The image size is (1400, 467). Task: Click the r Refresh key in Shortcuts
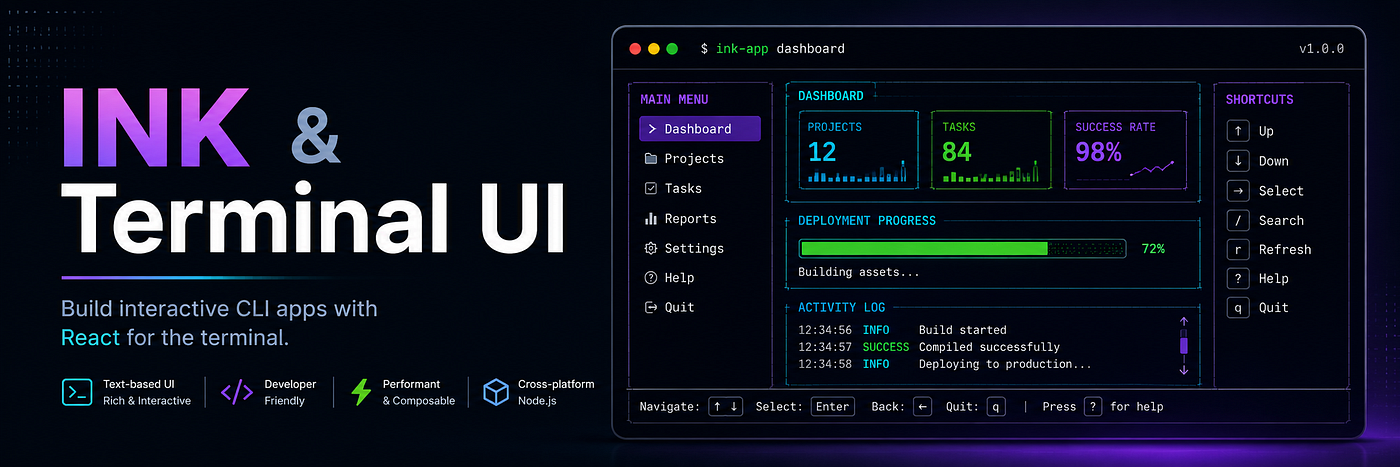pos(1238,249)
